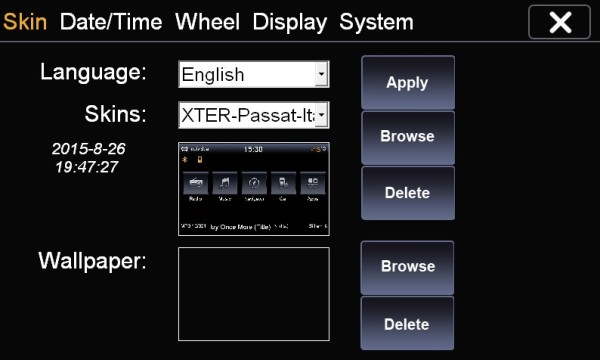Open the XTER-Passat skin combo box
The image size is (600, 360).
tap(254, 115)
